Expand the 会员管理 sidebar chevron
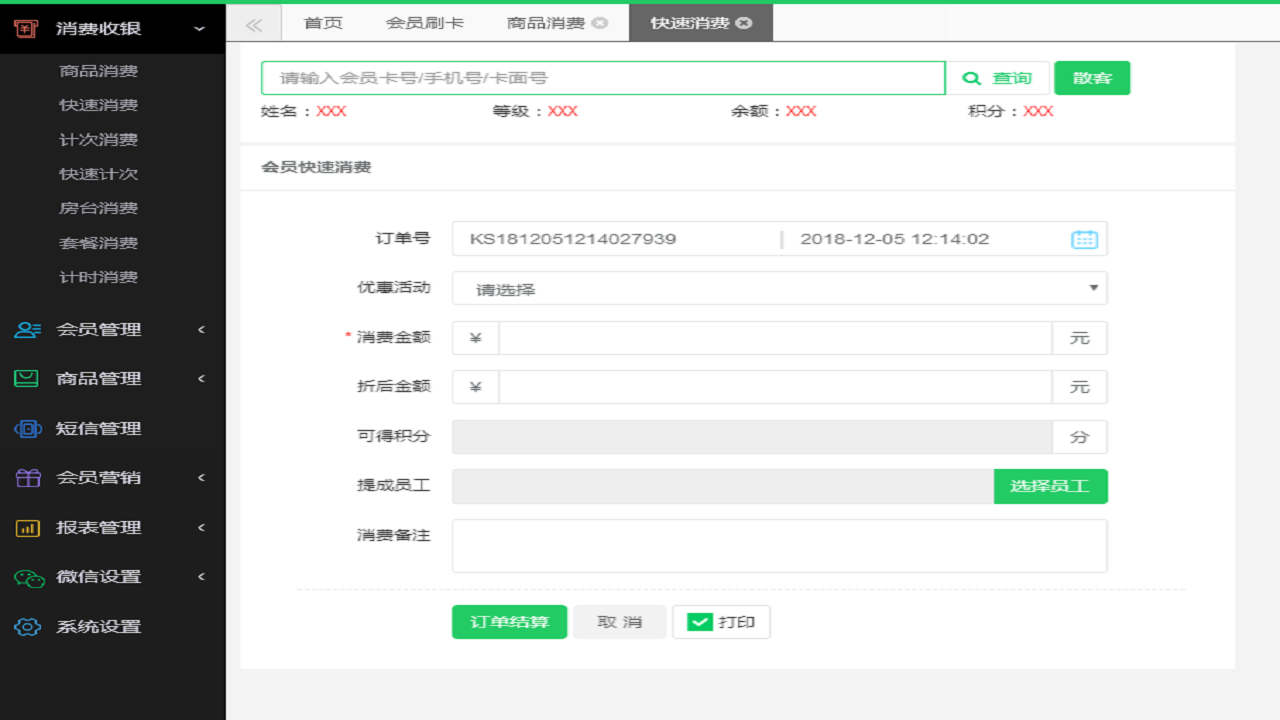1280x720 pixels. click(x=199, y=329)
